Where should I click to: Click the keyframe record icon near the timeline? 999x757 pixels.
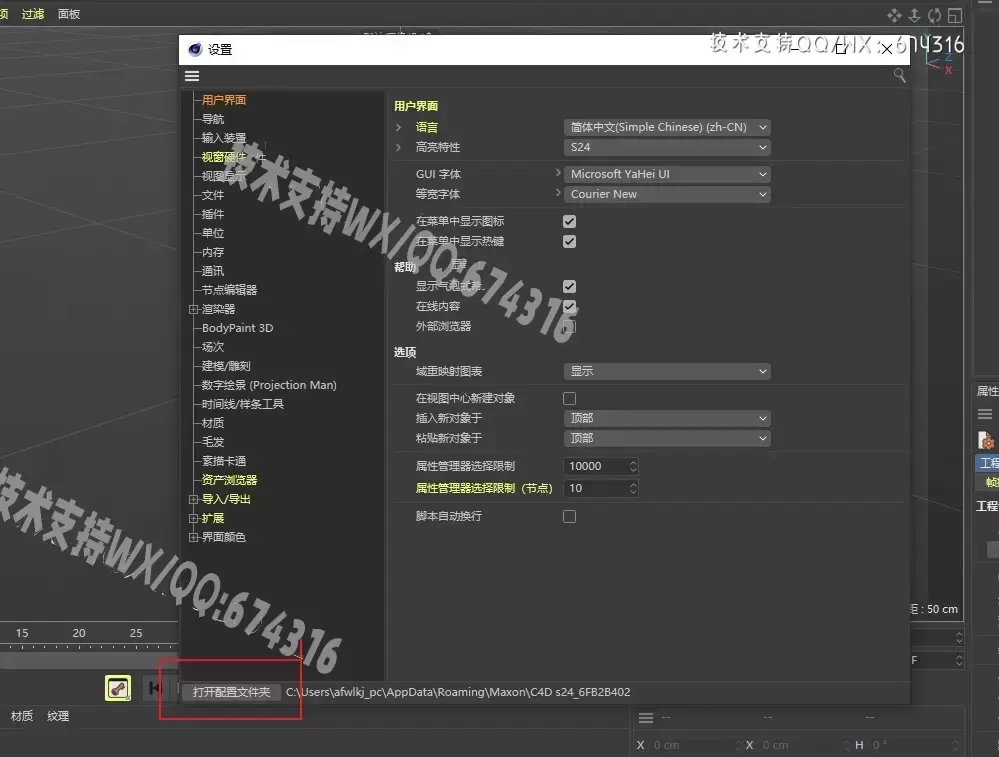coord(117,689)
